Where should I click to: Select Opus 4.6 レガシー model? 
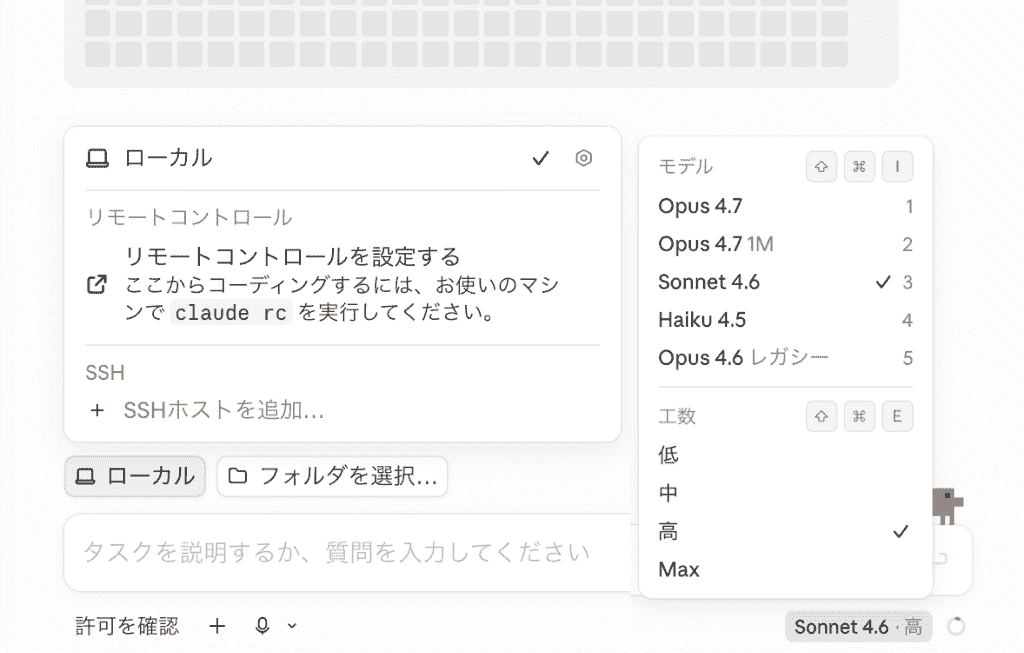(x=786, y=358)
